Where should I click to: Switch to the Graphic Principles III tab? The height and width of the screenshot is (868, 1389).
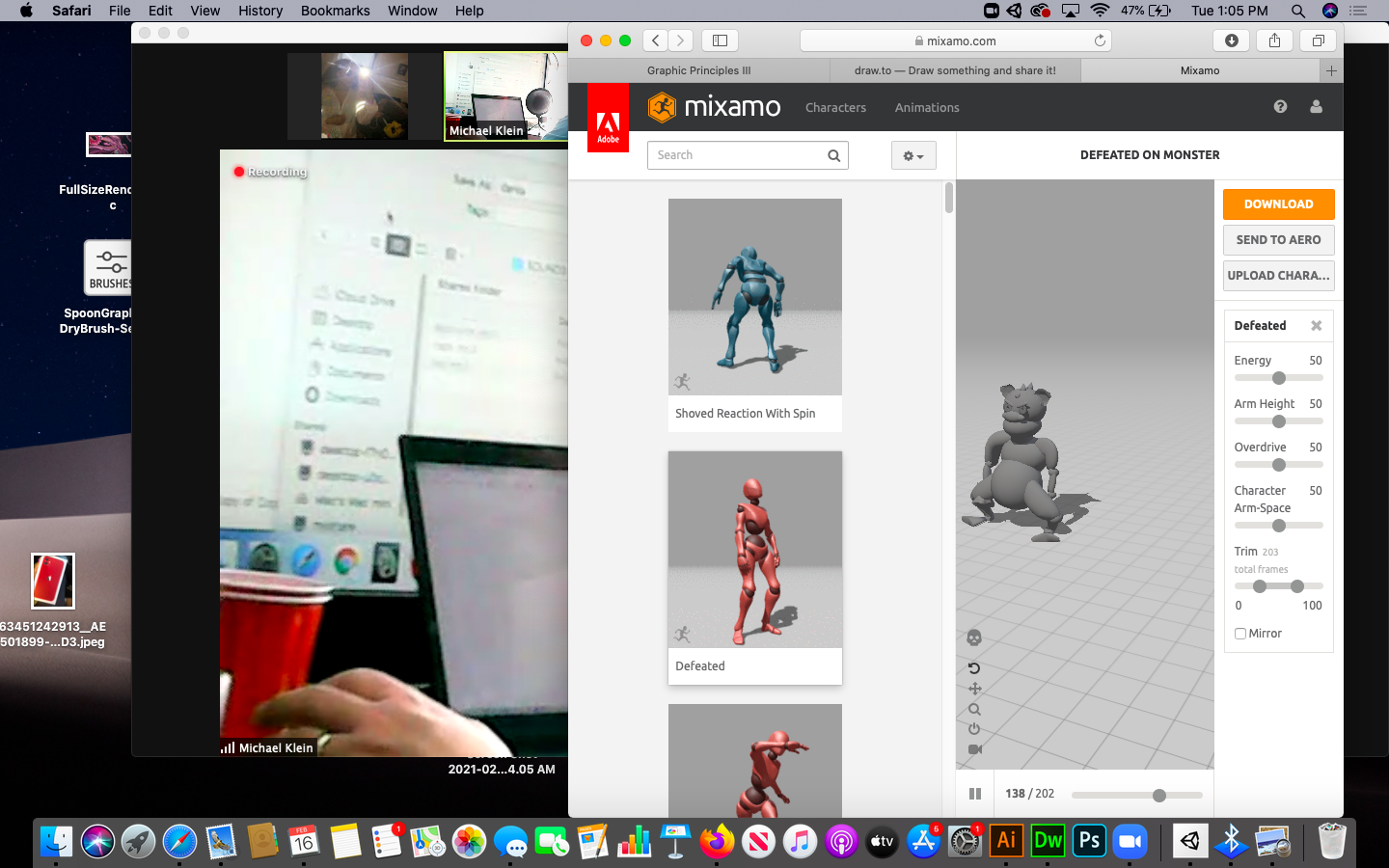(698, 70)
